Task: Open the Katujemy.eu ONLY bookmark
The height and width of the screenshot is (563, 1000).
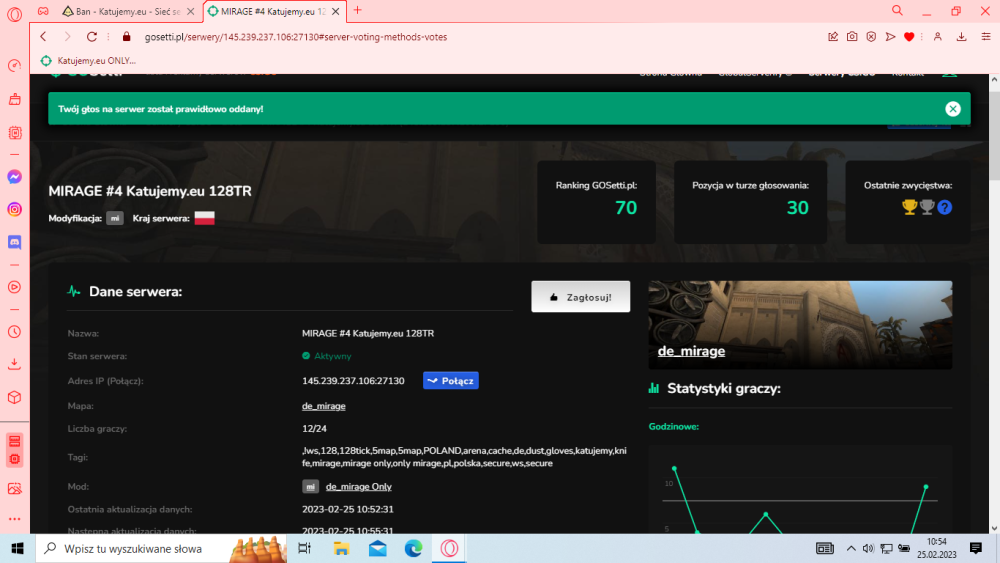Action: [89, 61]
